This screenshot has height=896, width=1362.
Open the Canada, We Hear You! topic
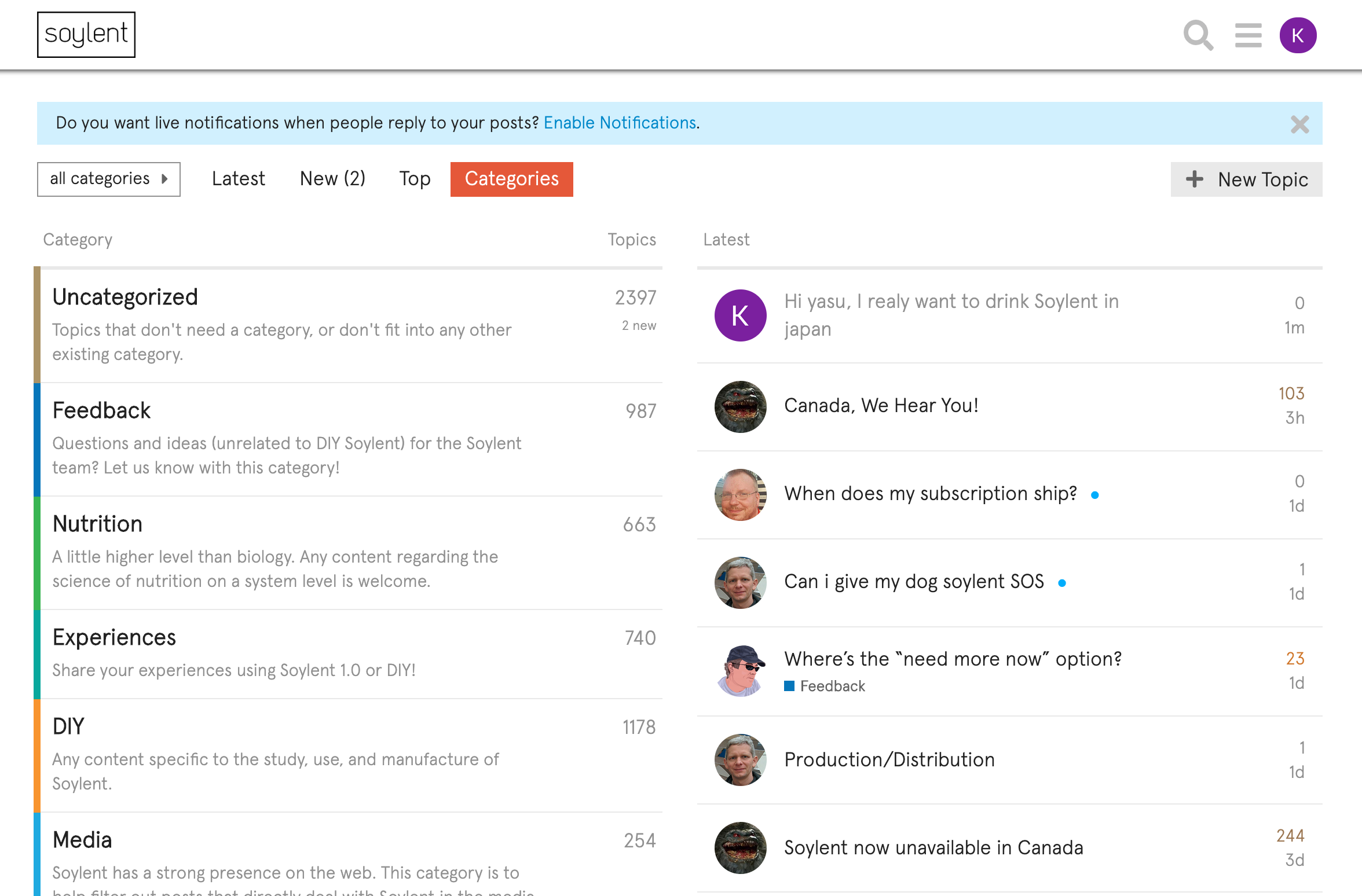pos(881,405)
